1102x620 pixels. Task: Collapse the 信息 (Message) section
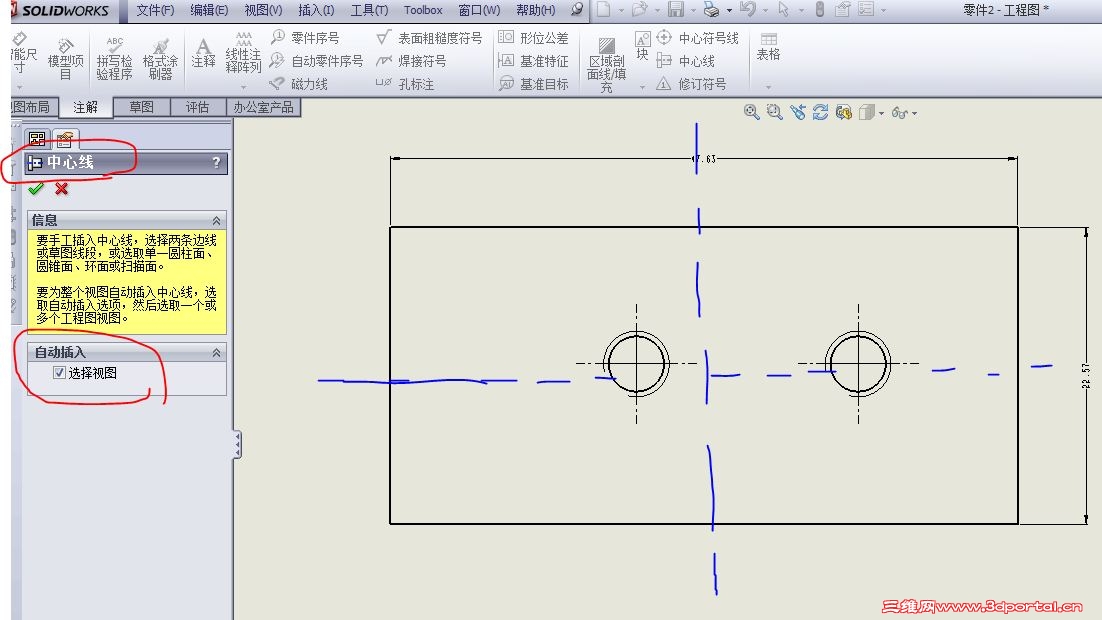point(216,221)
